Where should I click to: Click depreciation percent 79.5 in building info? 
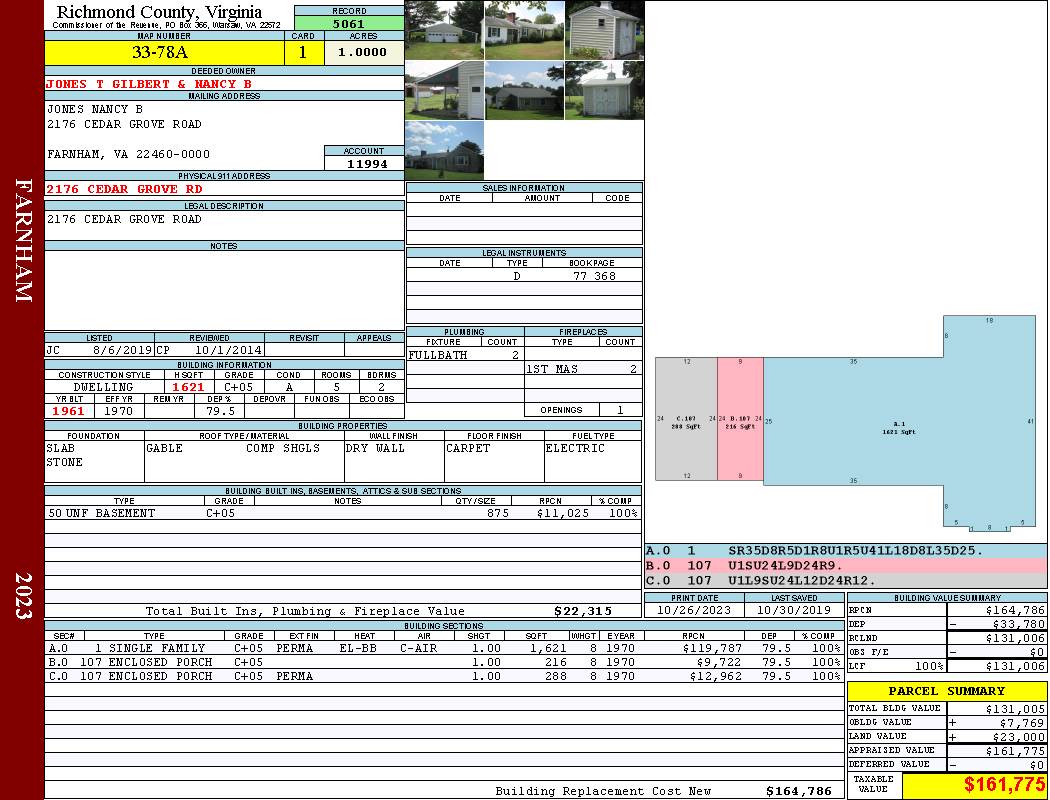[x=220, y=411]
